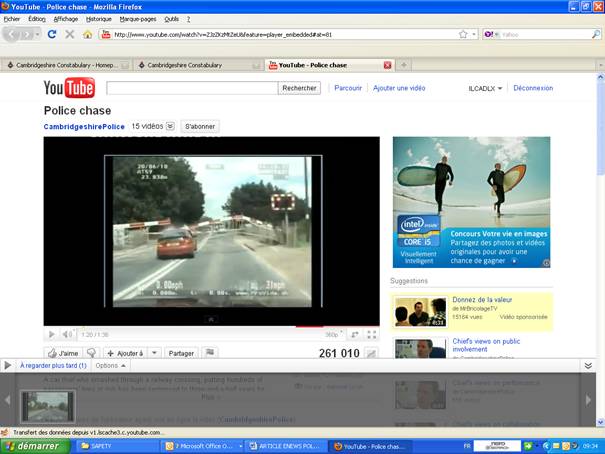Select the queued video thumbnail in bottom strip
Screen dimensions: 605x454
tap(47, 407)
